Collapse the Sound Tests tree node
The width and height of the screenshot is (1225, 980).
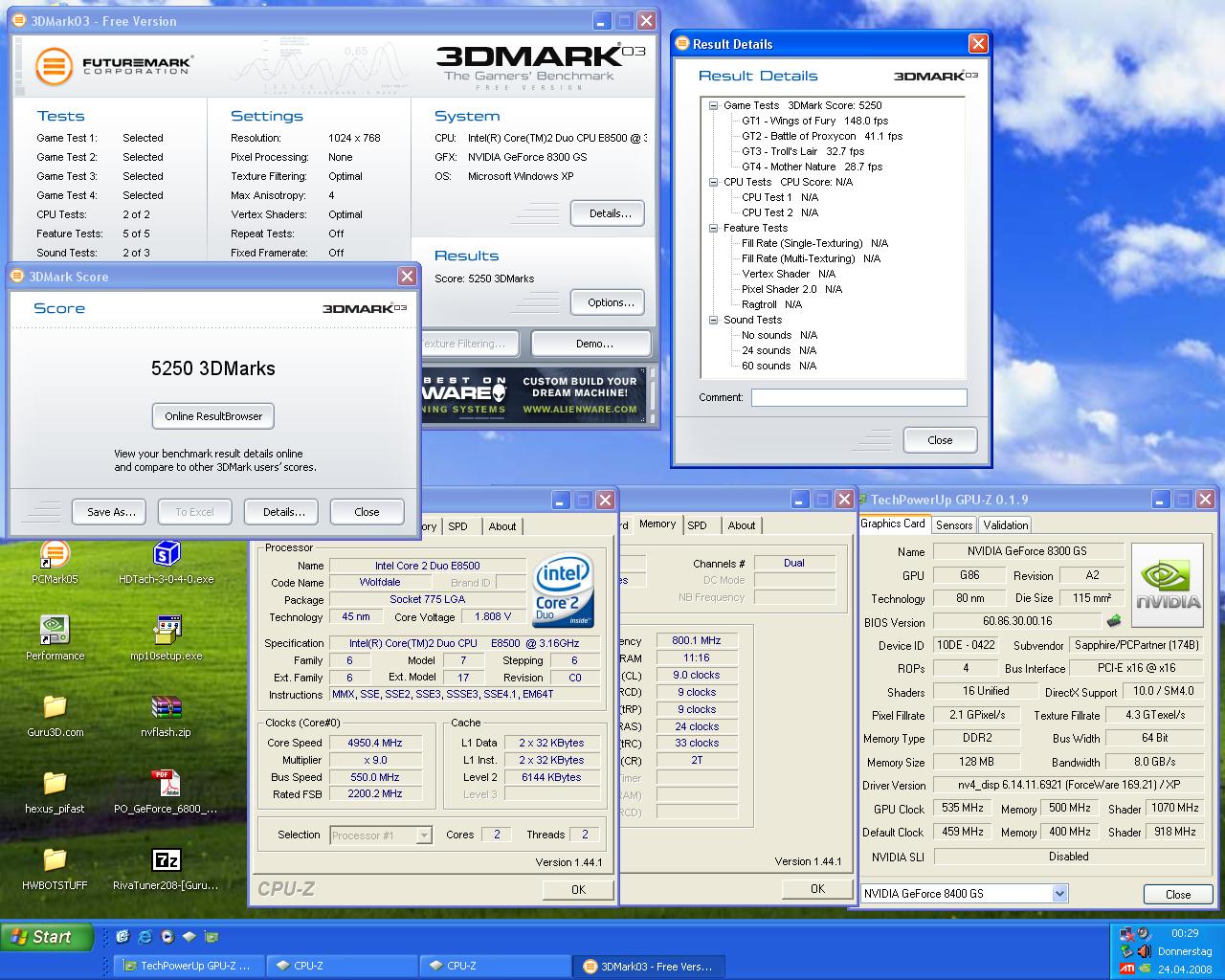coord(714,320)
